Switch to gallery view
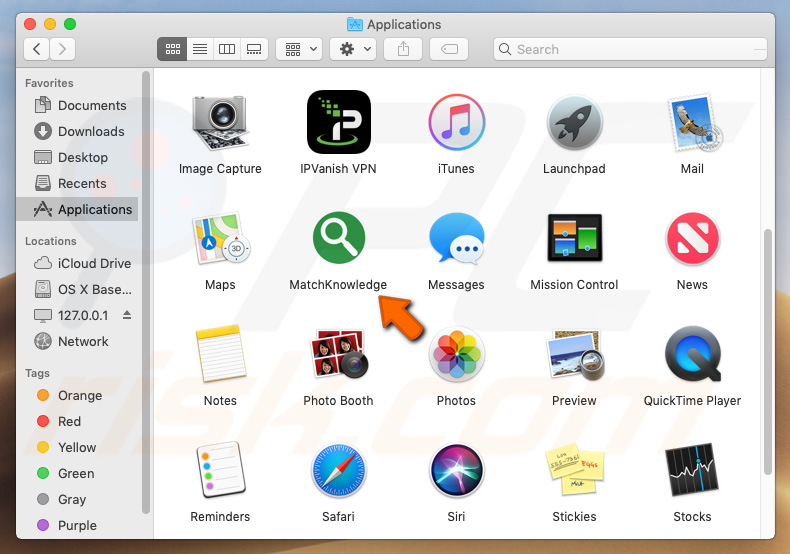Image resolution: width=790 pixels, height=554 pixels. click(254, 49)
